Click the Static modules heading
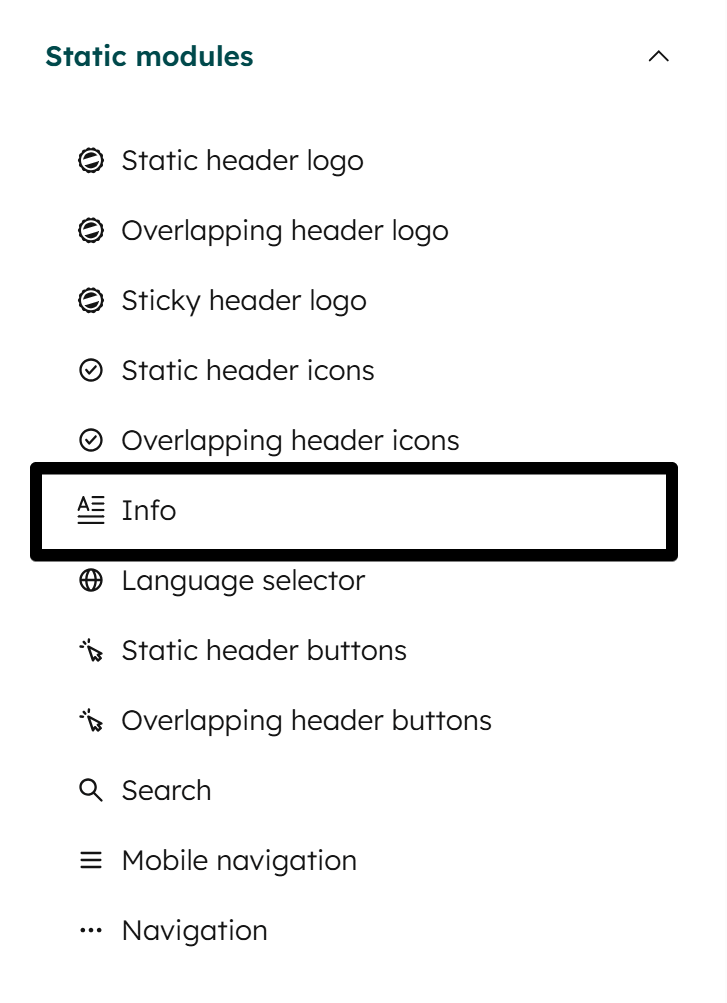 147,57
